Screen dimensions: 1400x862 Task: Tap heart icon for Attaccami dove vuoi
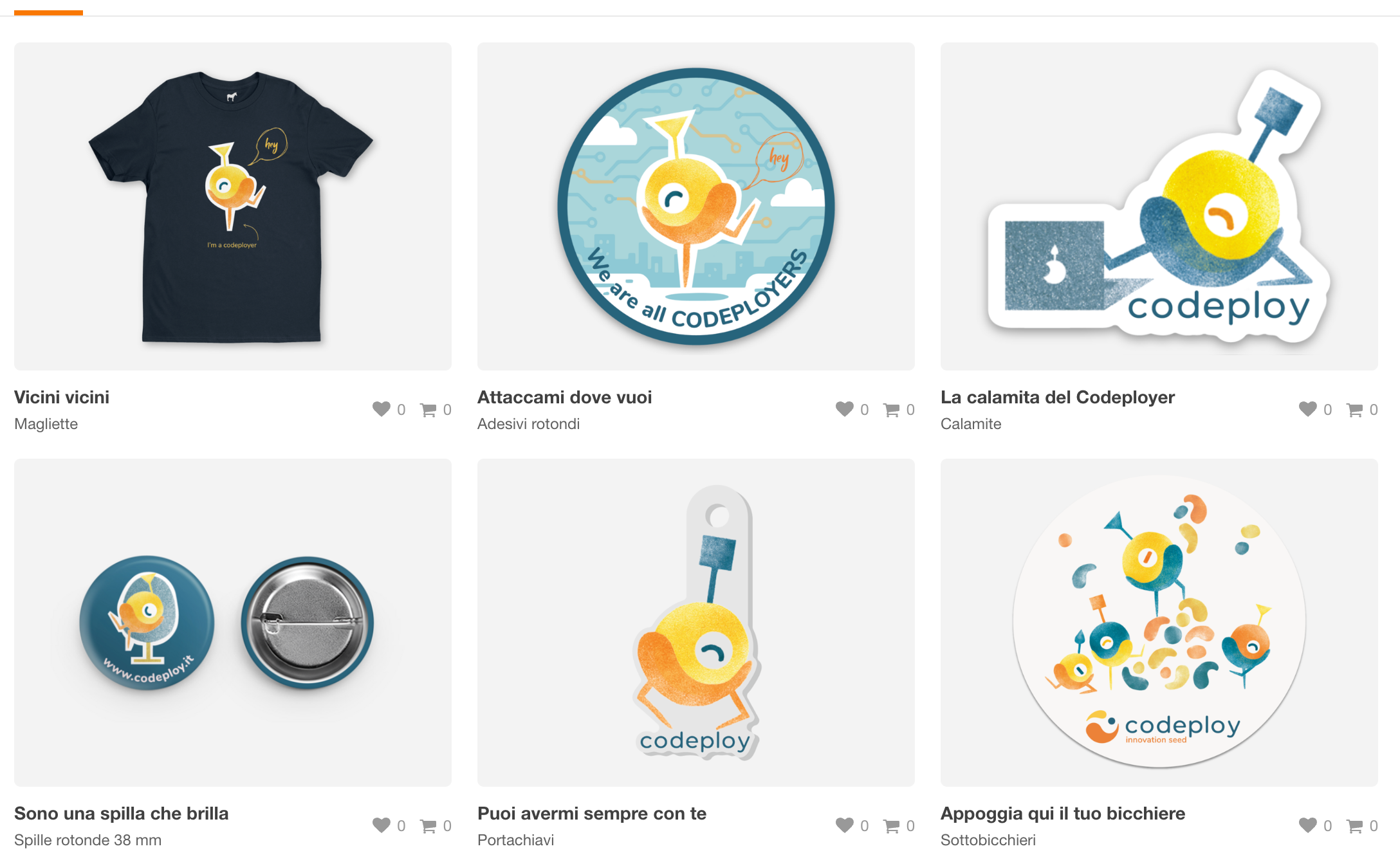pos(845,409)
